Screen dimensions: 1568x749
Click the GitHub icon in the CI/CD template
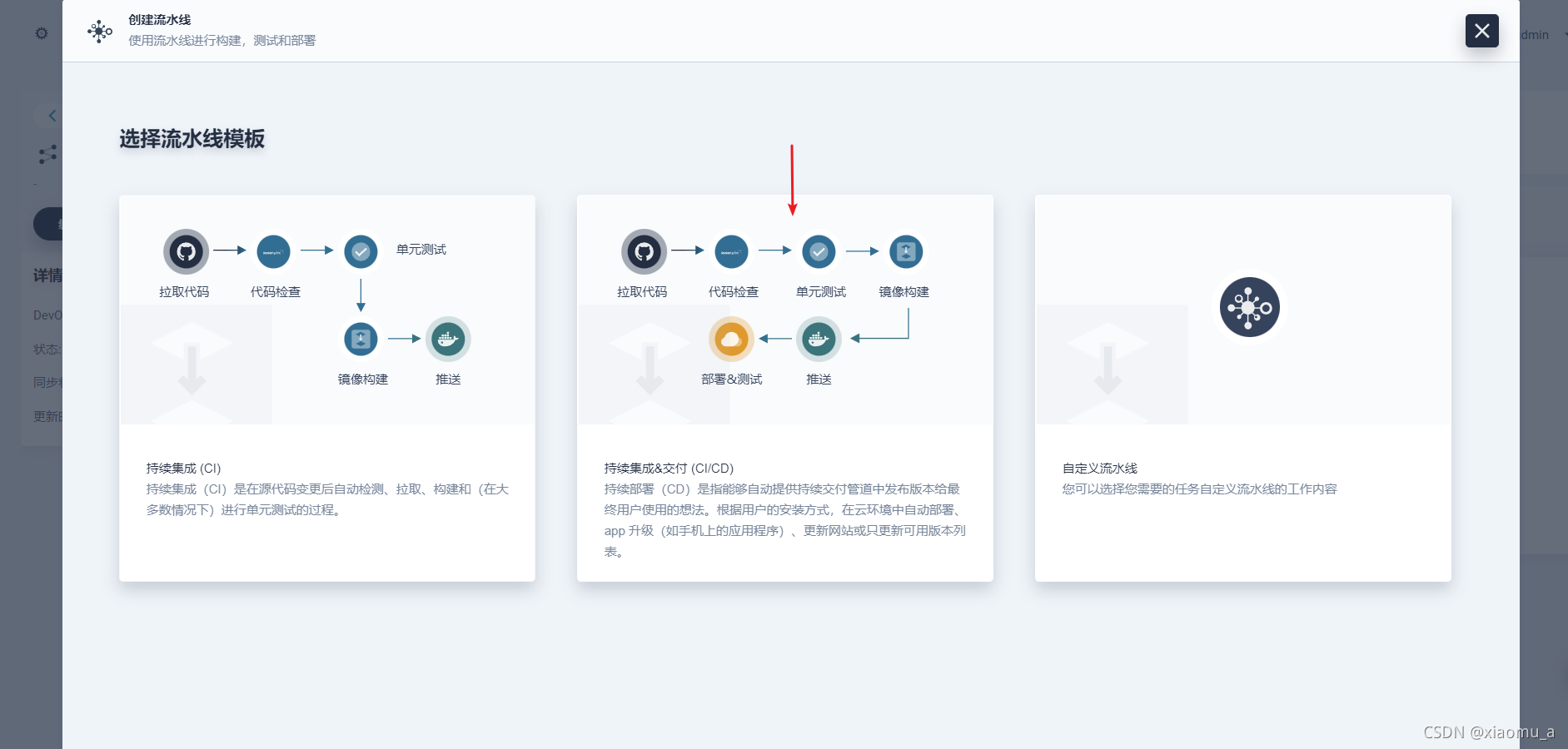[x=645, y=251]
